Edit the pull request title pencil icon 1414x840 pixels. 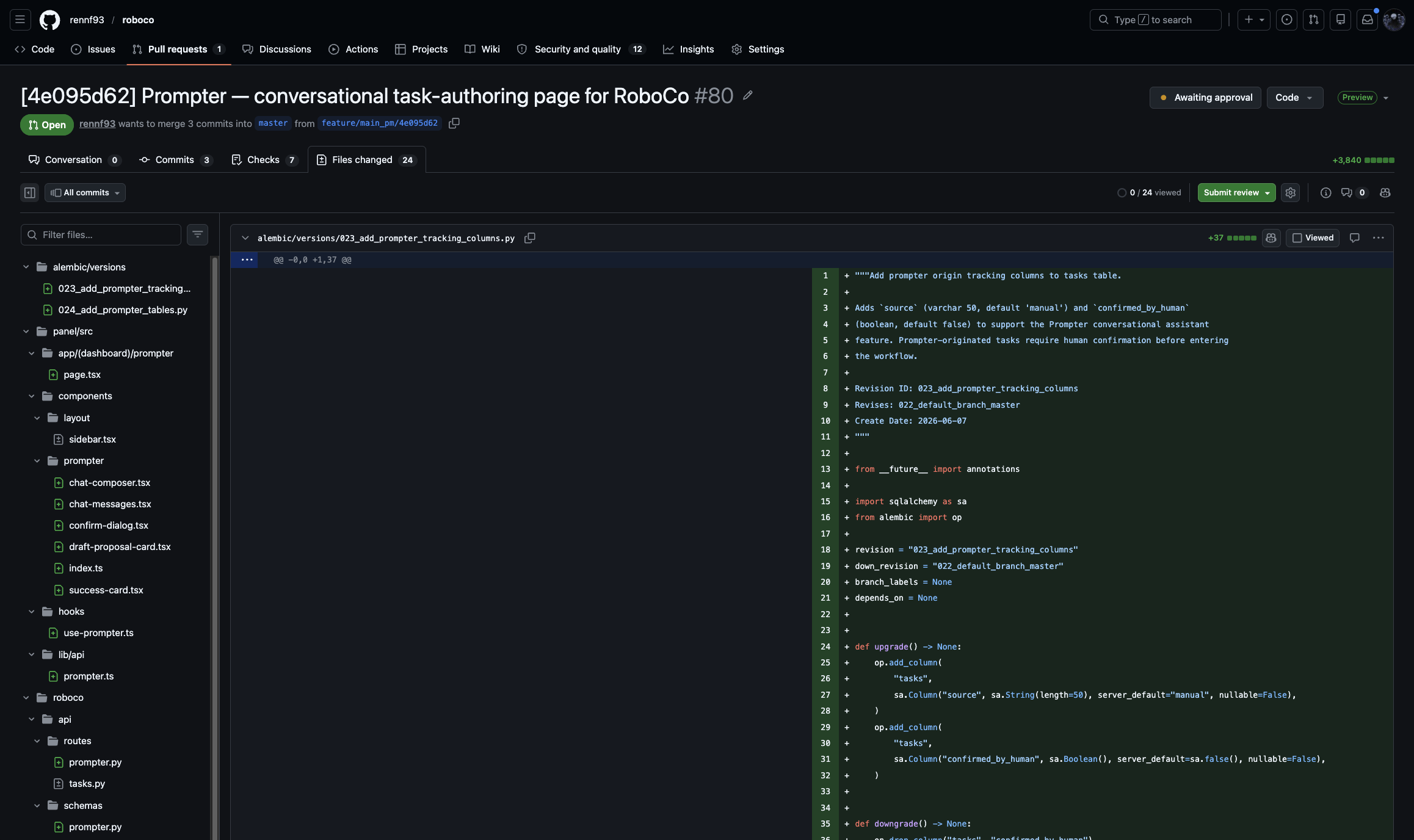tap(748, 95)
